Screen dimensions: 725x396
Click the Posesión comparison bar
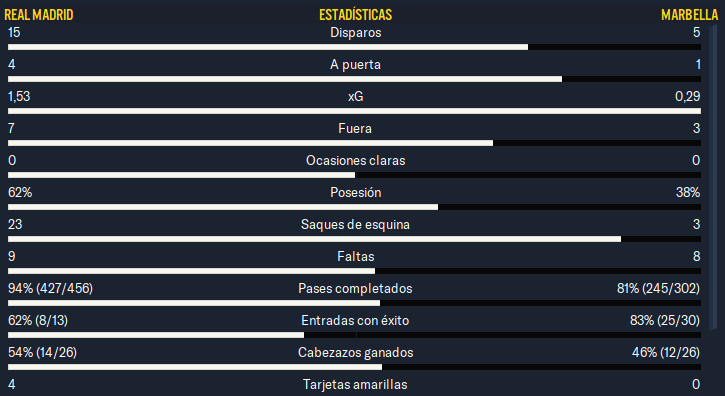[354, 207]
